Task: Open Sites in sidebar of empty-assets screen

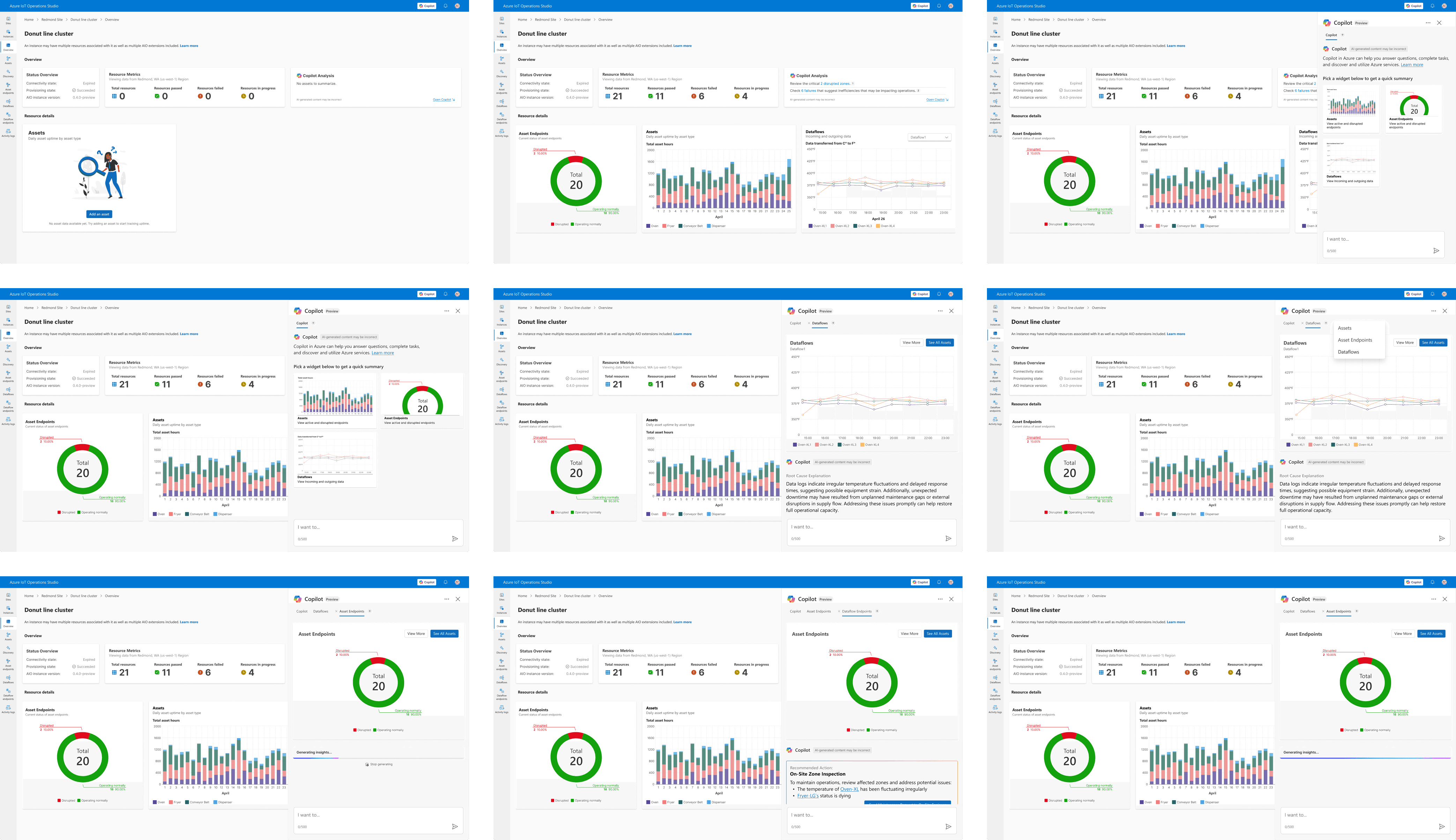Action: [8, 20]
